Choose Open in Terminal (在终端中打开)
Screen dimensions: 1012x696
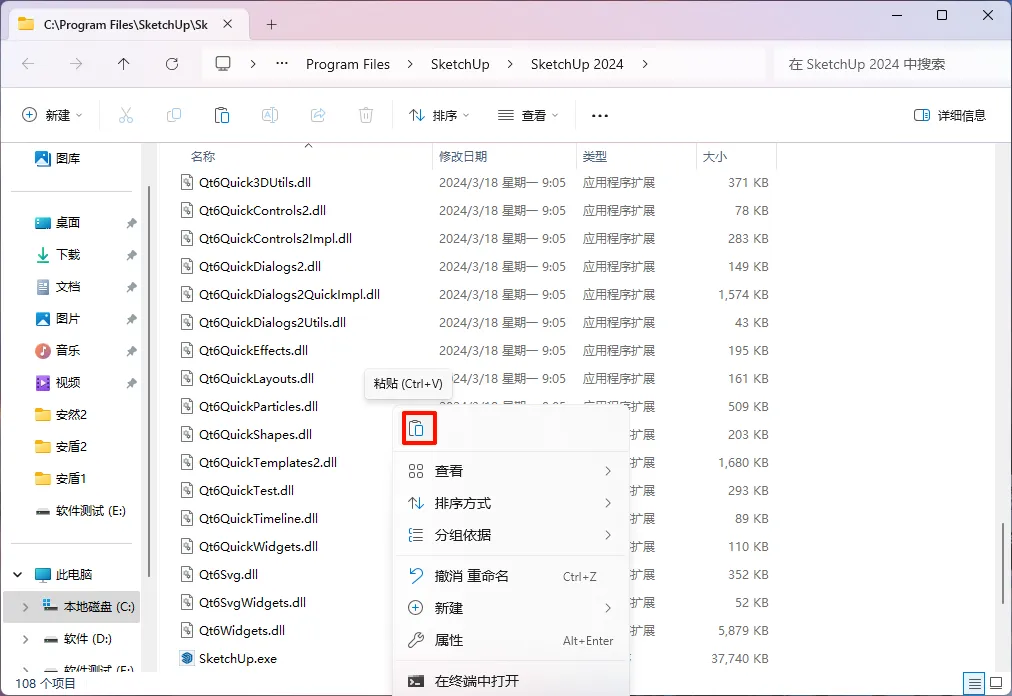(511, 681)
